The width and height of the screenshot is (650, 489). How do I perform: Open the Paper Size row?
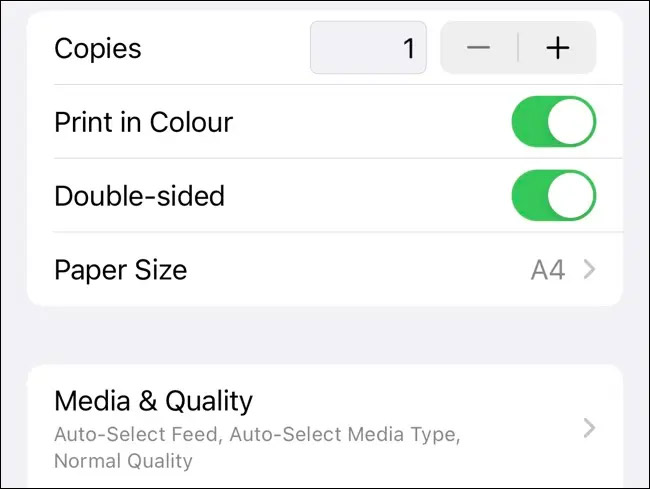[x=300, y=269]
